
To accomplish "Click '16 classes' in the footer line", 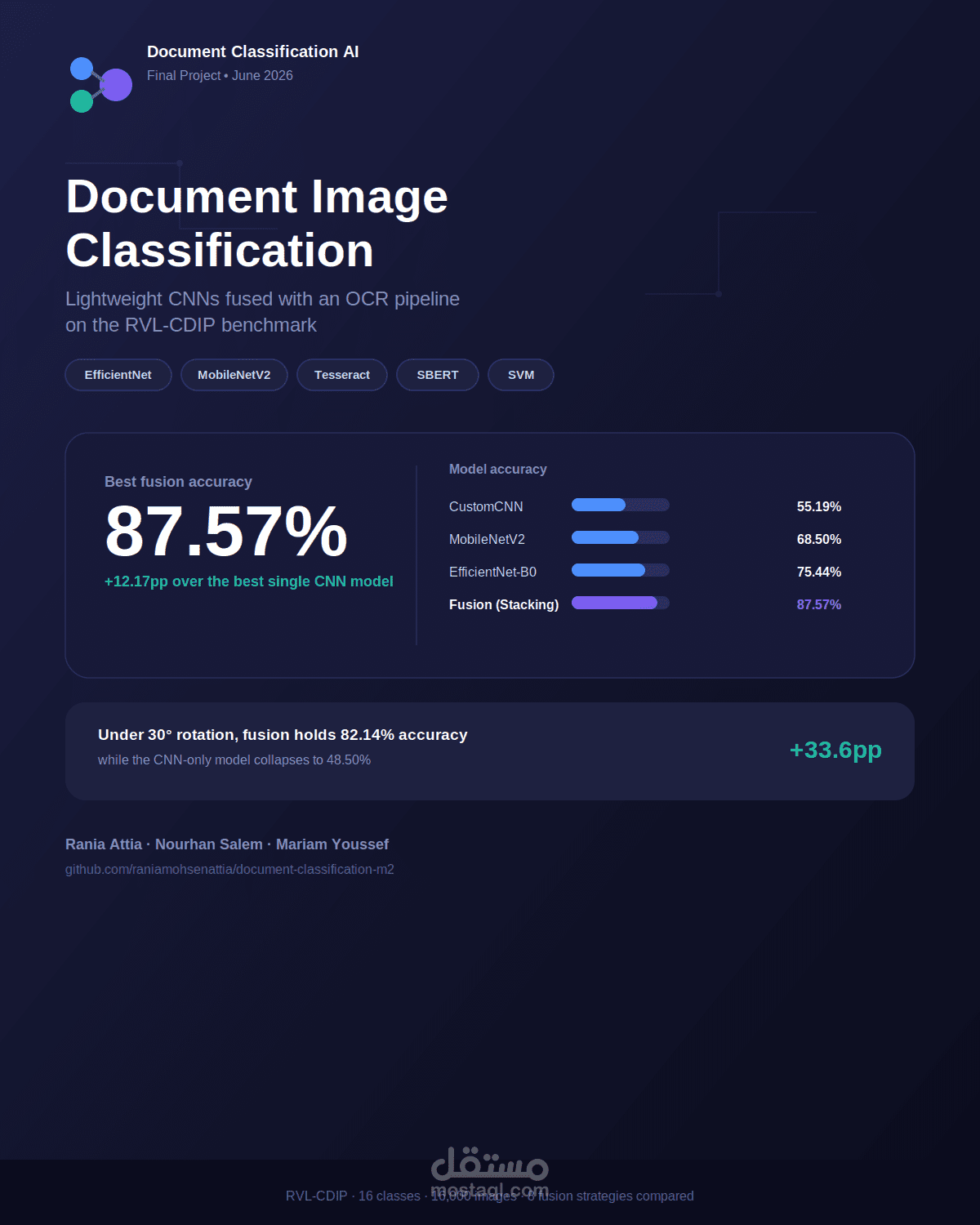I will [x=390, y=1196].
